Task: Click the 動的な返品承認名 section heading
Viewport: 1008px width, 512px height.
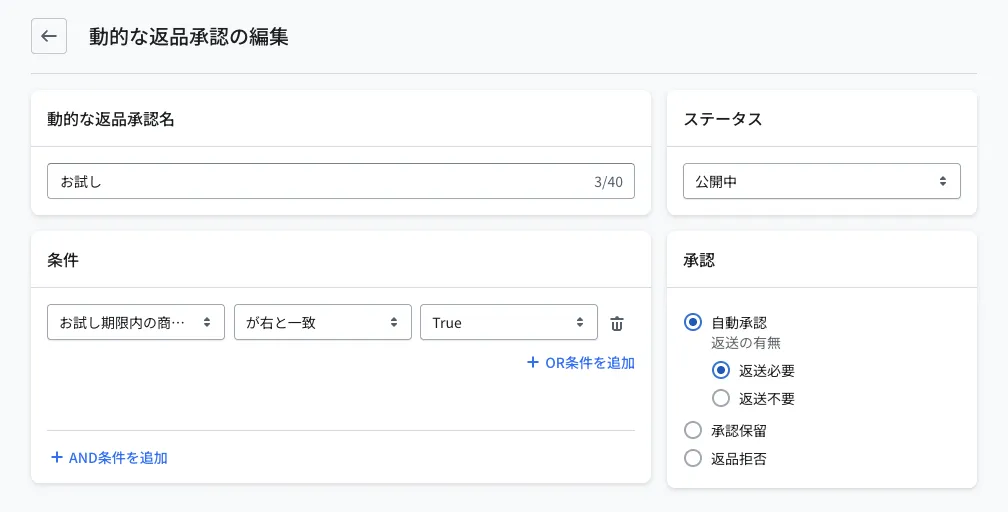Action: click(x=111, y=119)
